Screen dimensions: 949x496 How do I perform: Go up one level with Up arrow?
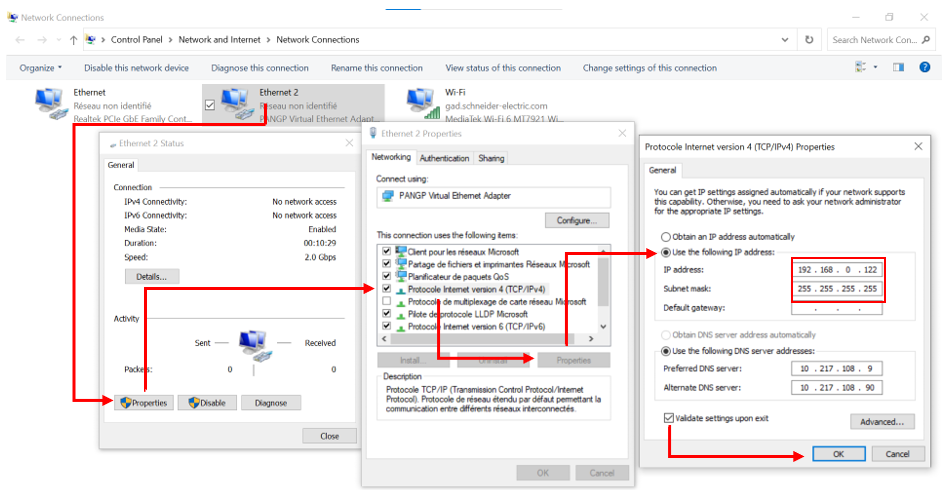(73, 40)
